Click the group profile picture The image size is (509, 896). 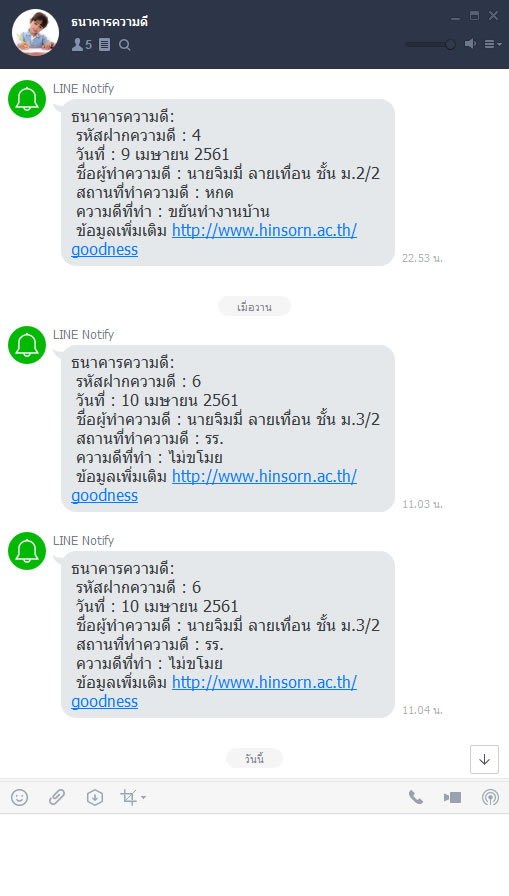pyautogui.click(x=35, y=33)
